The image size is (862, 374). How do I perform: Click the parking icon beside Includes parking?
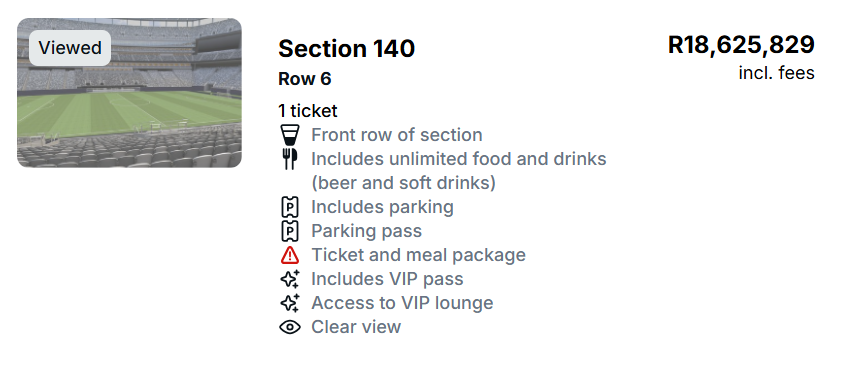(x=290, y=207)
